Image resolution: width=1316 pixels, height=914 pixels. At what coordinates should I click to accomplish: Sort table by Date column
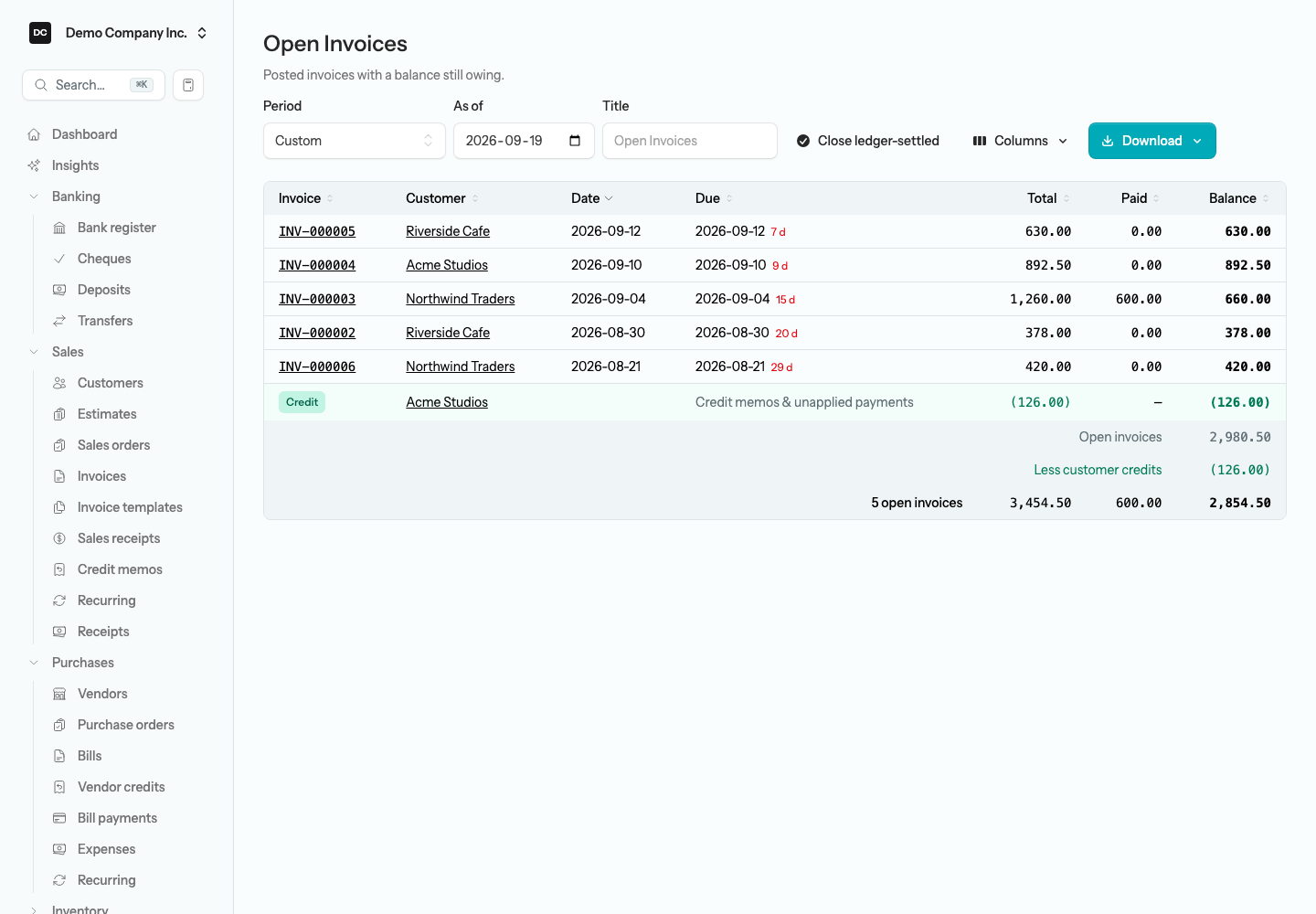click(x=592, y=198)
